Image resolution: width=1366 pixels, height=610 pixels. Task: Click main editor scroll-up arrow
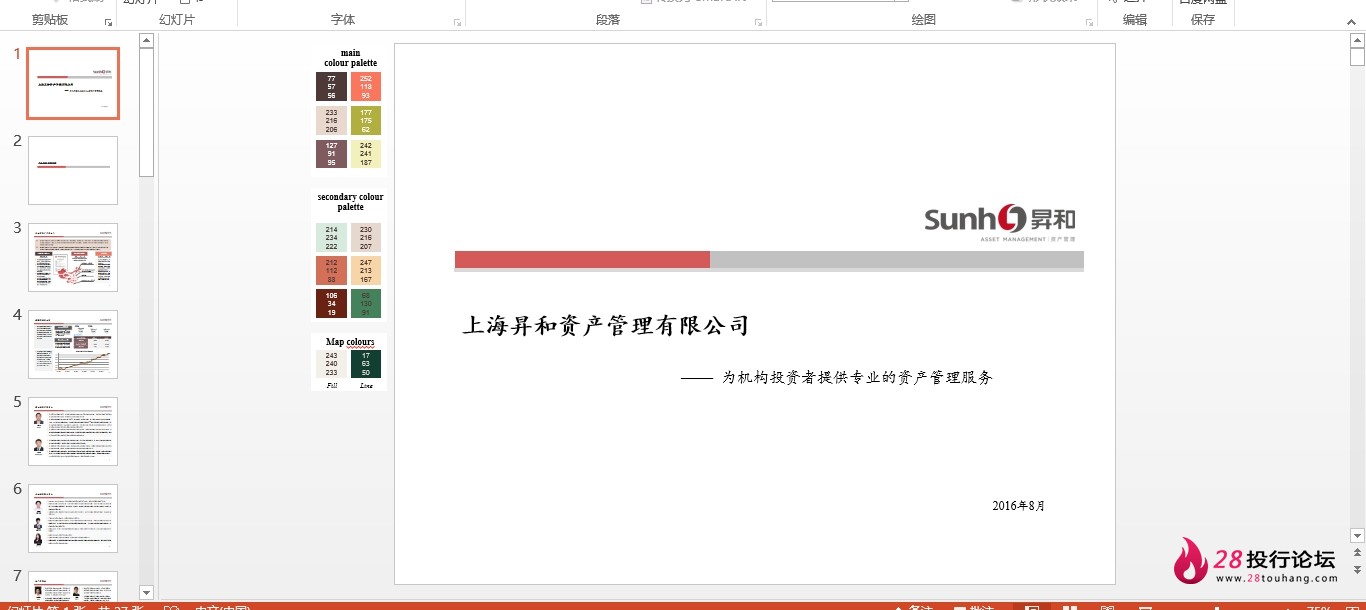1357,41
